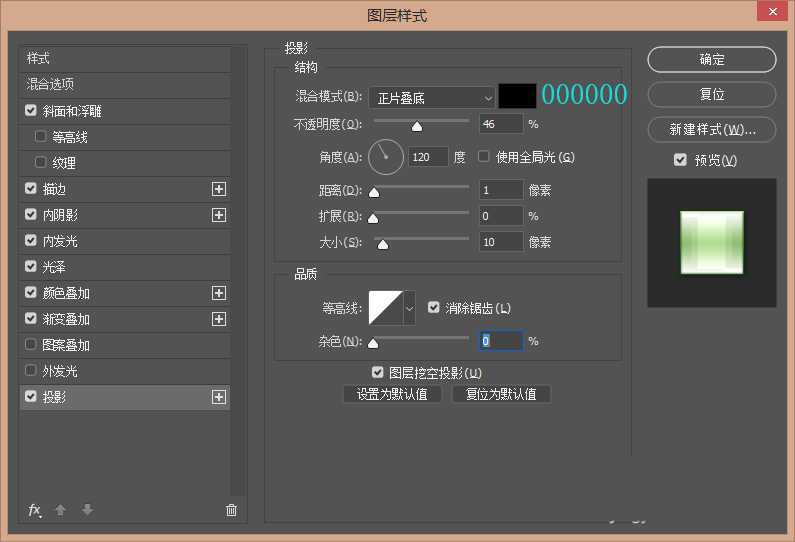Move effect up with the up arrow
The width and height of the screenshot is (795, 542).
[60, 510]
